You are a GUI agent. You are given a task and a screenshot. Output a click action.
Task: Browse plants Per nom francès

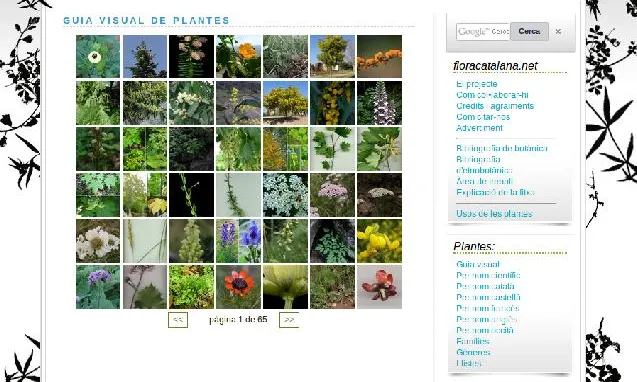tap(488, 308)
